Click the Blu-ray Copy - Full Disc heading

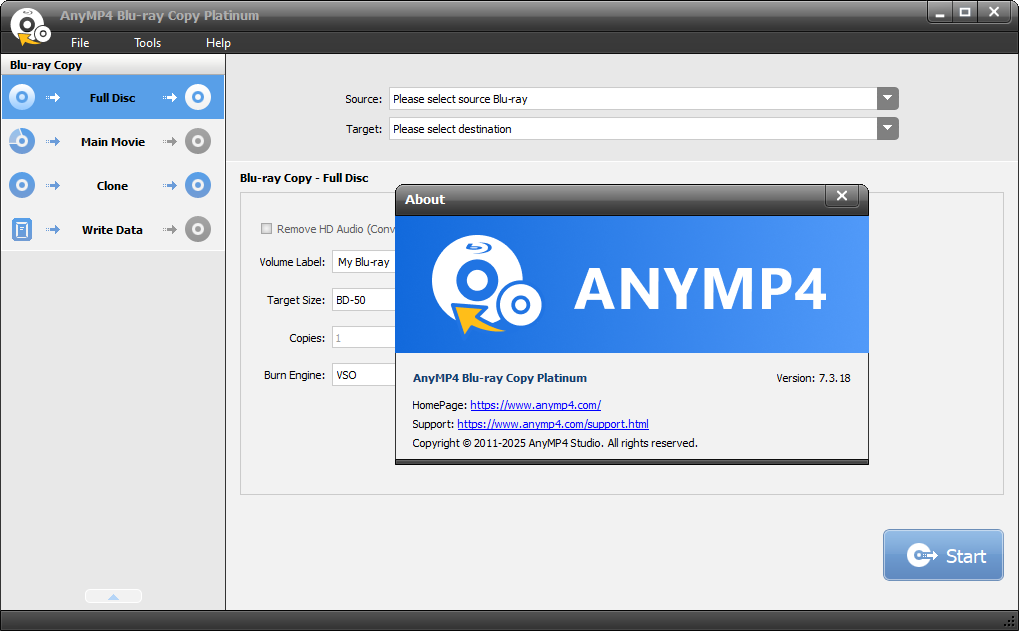(x=304, y=178)
